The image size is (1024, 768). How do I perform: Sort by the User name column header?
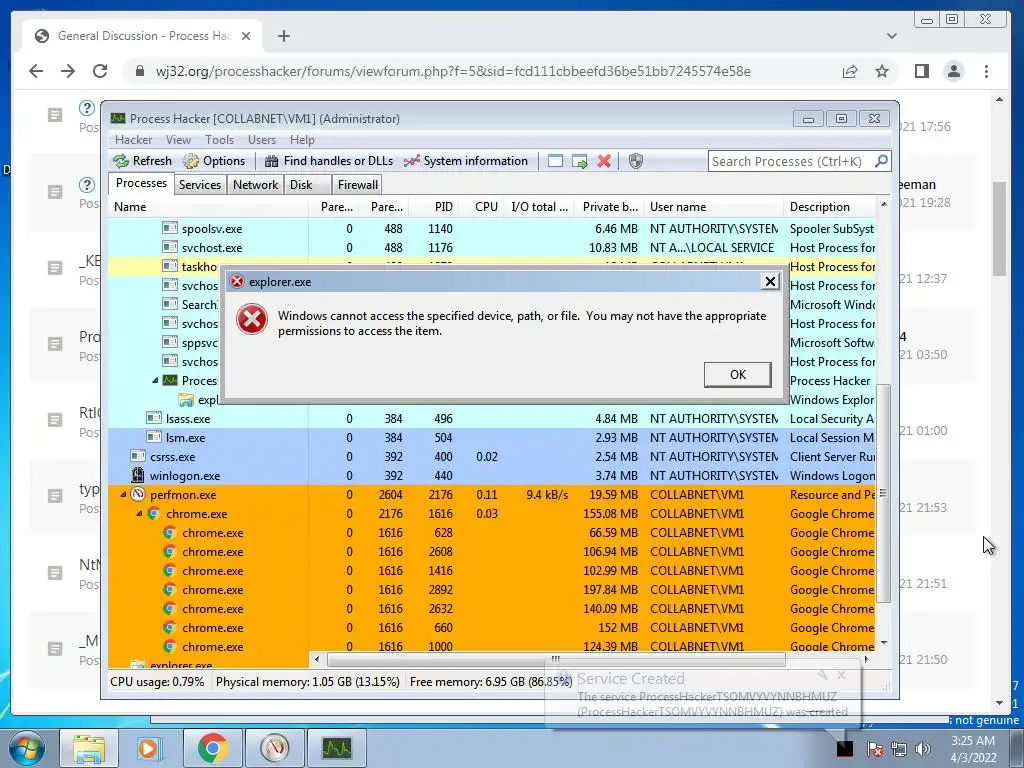713,206
